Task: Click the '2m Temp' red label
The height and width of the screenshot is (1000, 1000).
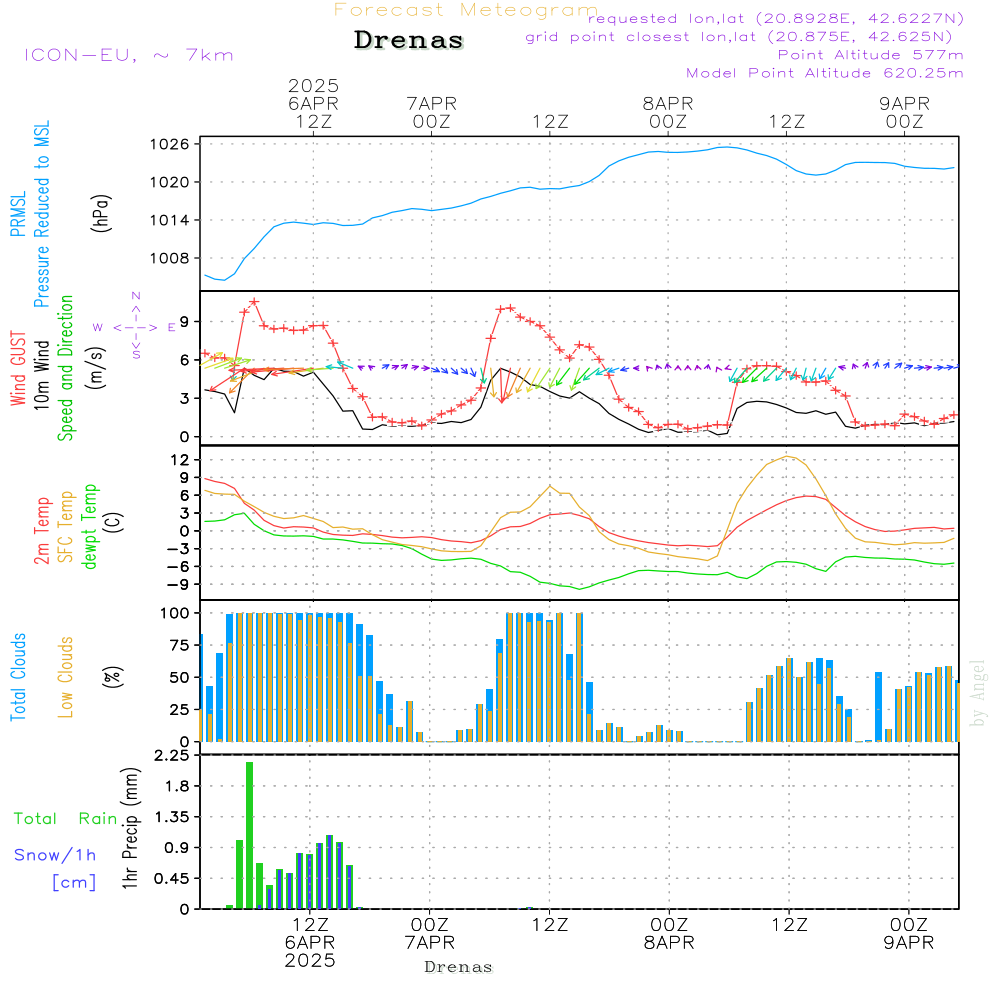Action: click(x=42, y=531)
